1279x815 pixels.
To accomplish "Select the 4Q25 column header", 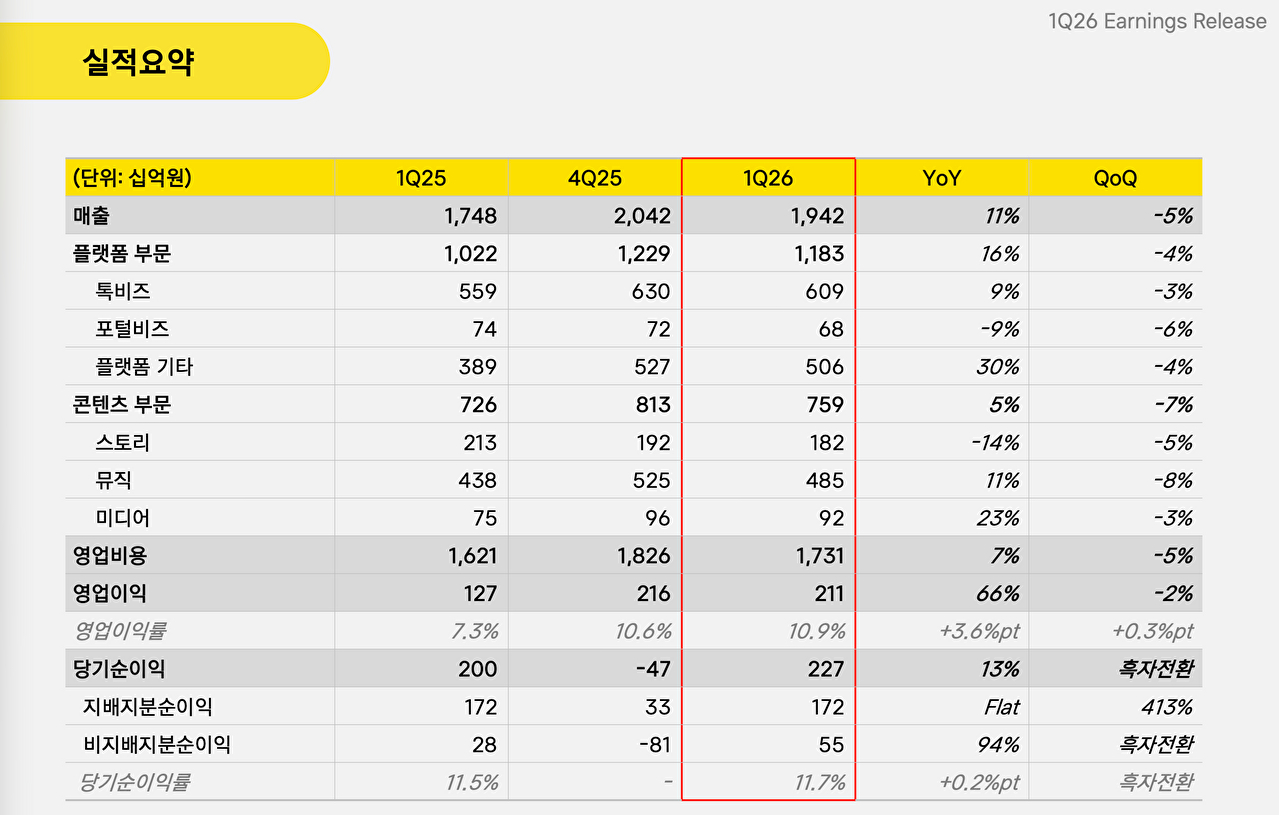I will tap(595, 178).
